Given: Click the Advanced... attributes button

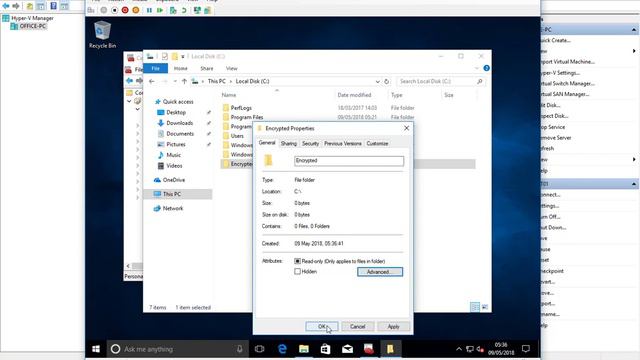Looking at the screenshot, I should coord(380,272).
